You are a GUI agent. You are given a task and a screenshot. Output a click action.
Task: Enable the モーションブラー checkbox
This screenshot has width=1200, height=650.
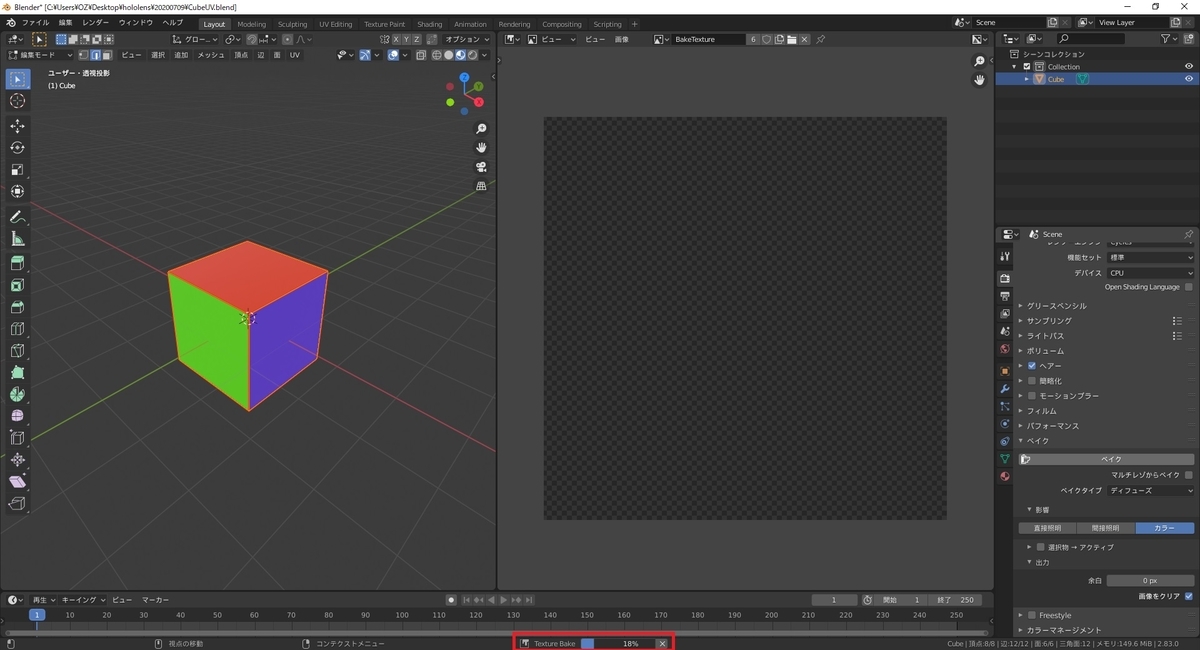pyautogui.click(x=1032, y=396)
